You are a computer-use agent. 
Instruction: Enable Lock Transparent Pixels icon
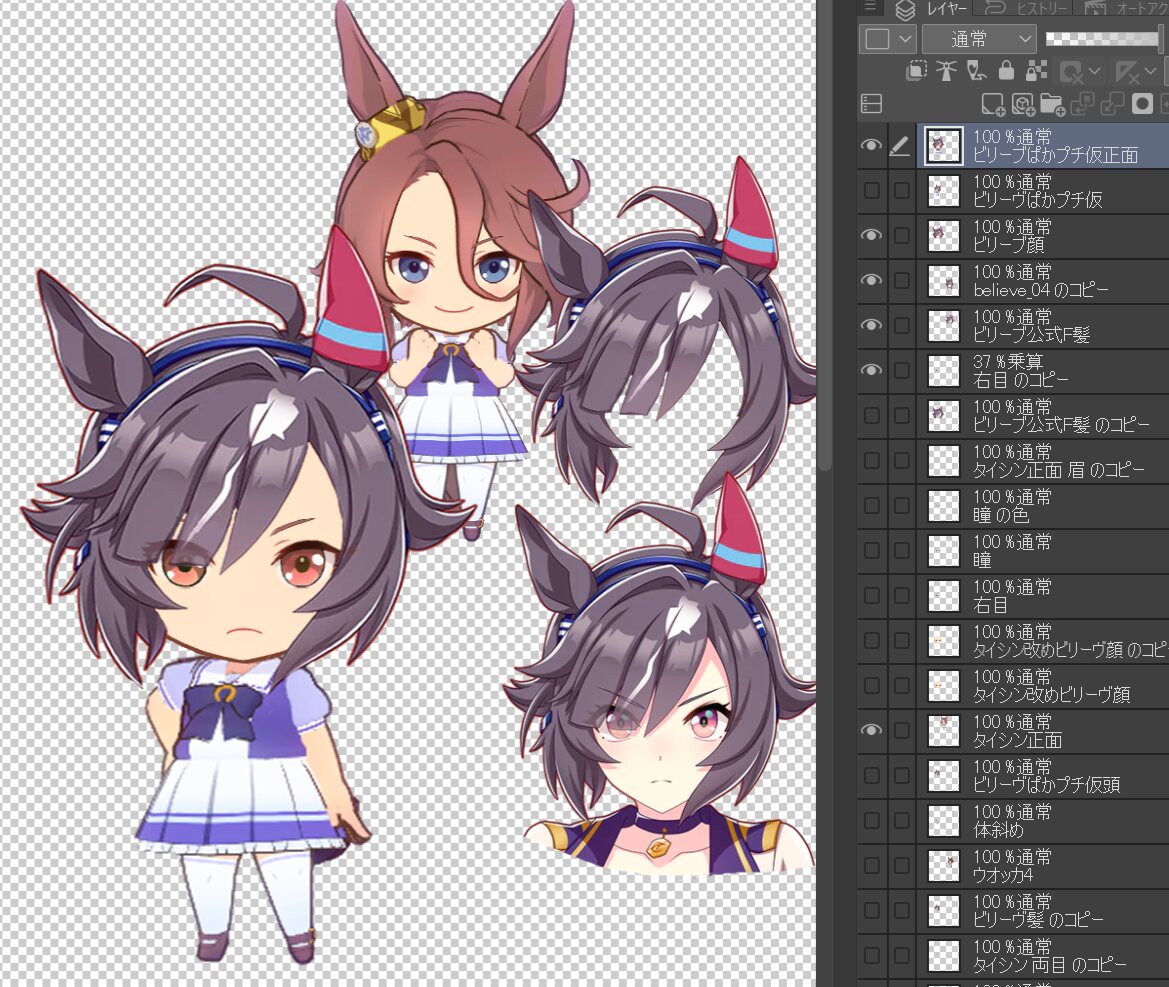pos(1036,71)
